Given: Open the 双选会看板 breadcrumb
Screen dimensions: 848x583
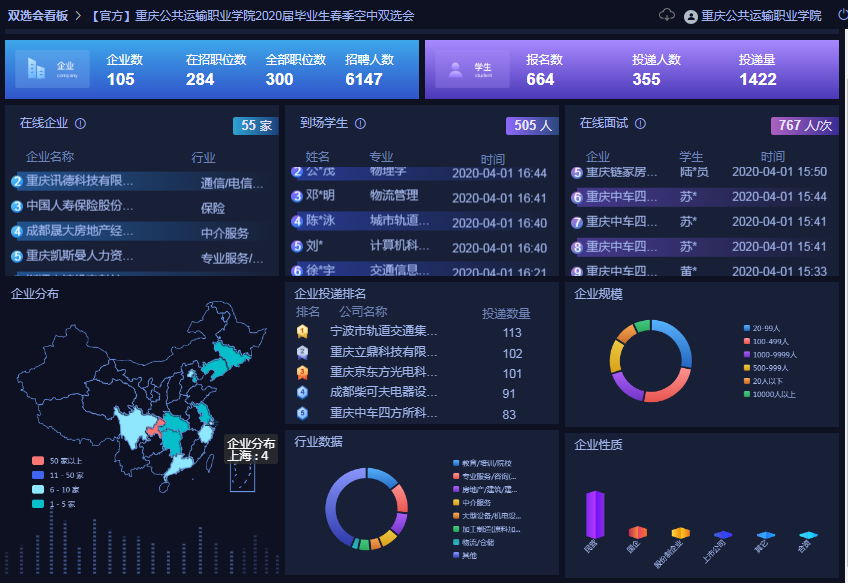Looking at the screenshot, I should click(x=39, y=16).
